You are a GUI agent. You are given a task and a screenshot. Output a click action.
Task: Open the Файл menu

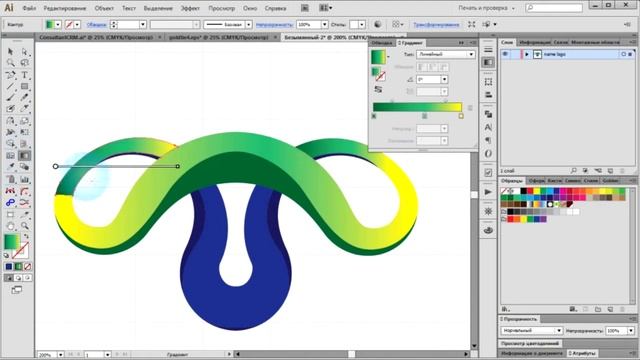[29, 8]
